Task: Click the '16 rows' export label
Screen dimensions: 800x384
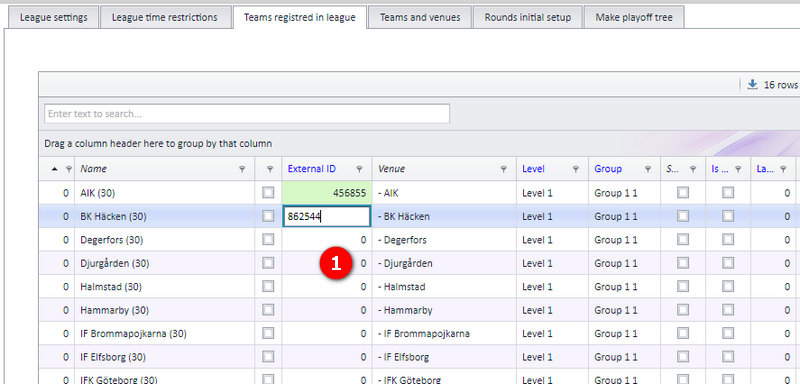Action: click(781, 85)
